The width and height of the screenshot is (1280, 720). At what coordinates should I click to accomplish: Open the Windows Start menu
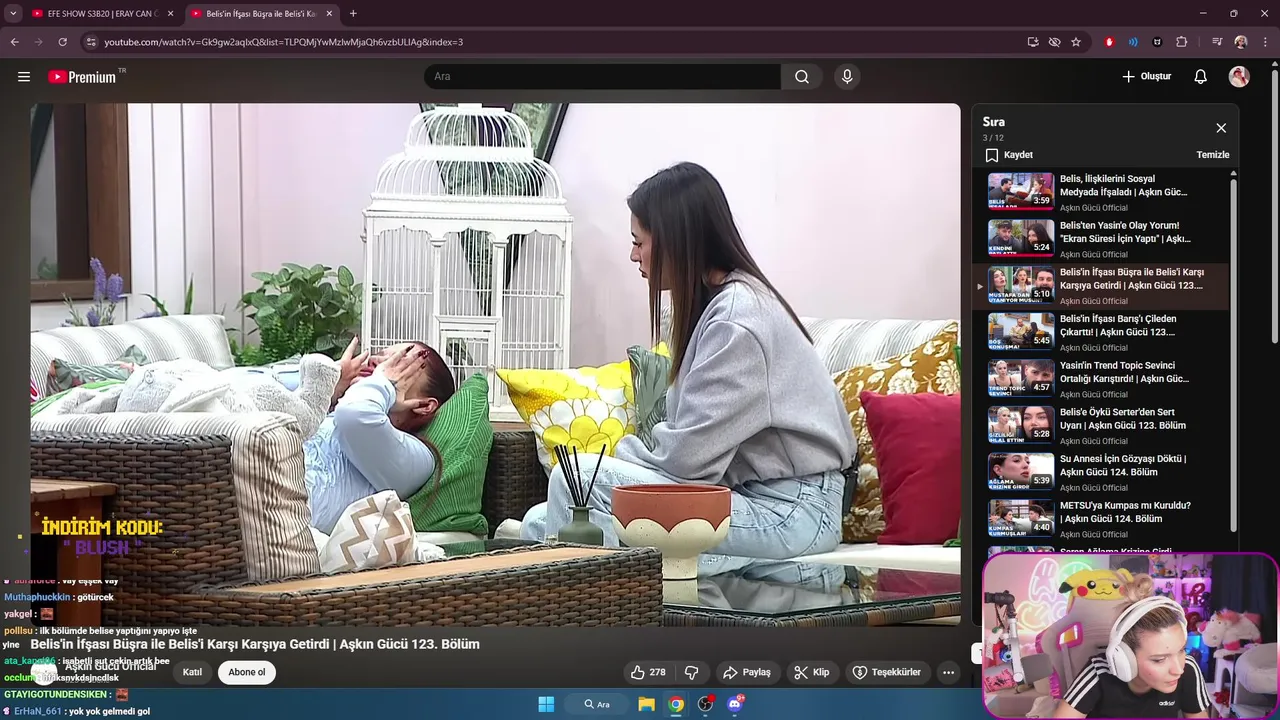[x=546, y=704]
